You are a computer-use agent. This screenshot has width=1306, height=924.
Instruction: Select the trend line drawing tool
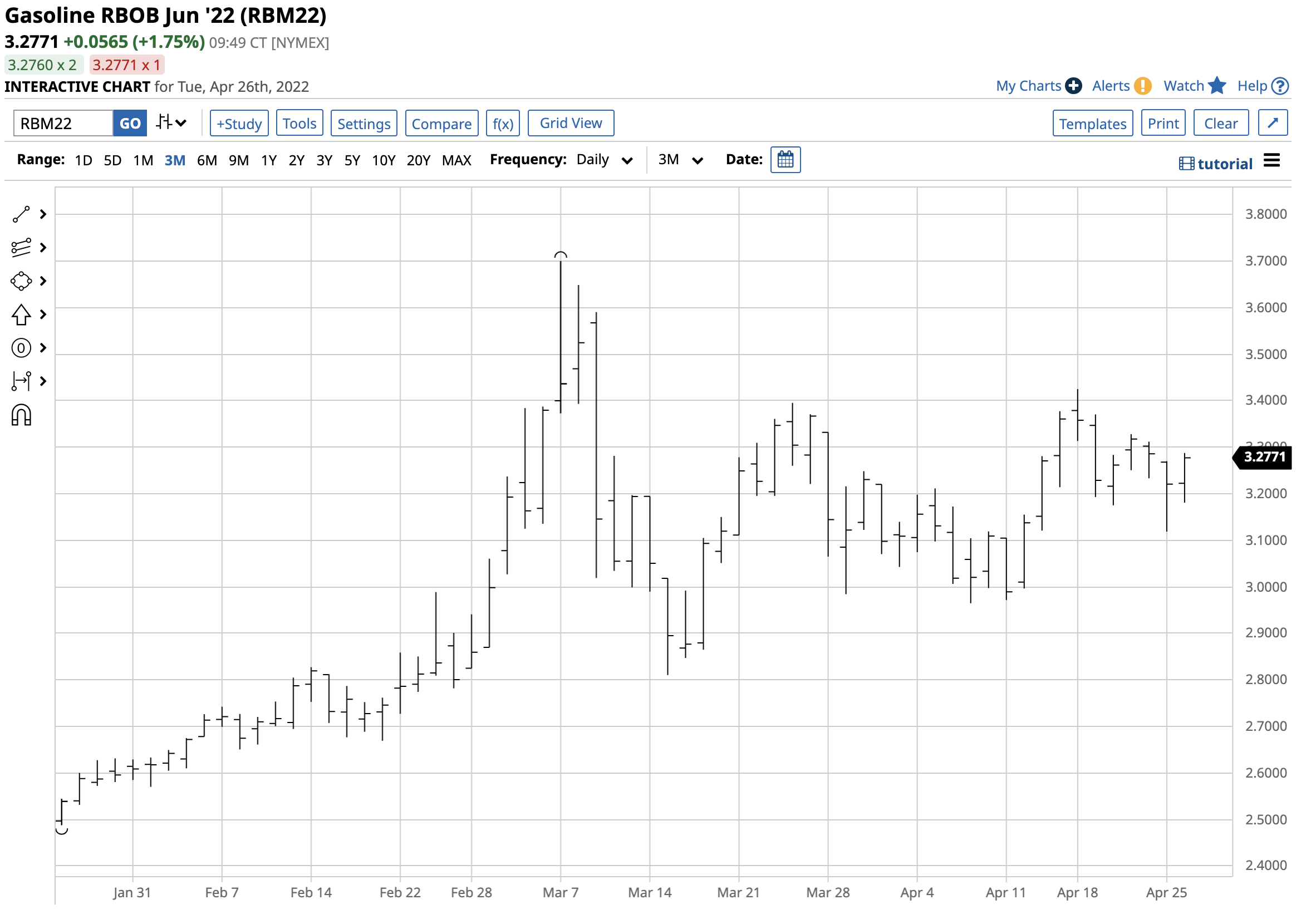(21, 215)
